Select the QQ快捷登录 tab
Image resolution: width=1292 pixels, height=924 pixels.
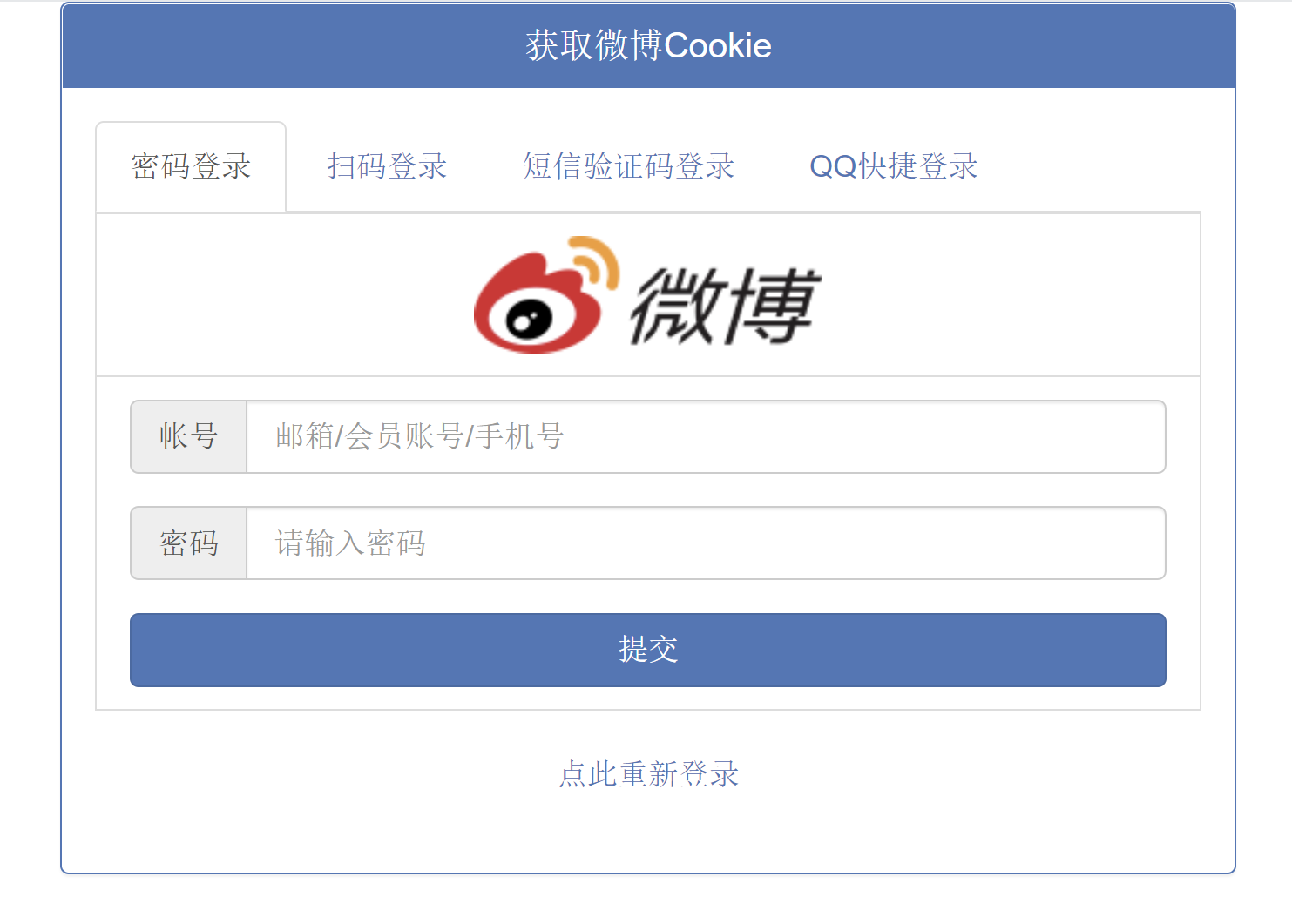click(x=894, y=166)
